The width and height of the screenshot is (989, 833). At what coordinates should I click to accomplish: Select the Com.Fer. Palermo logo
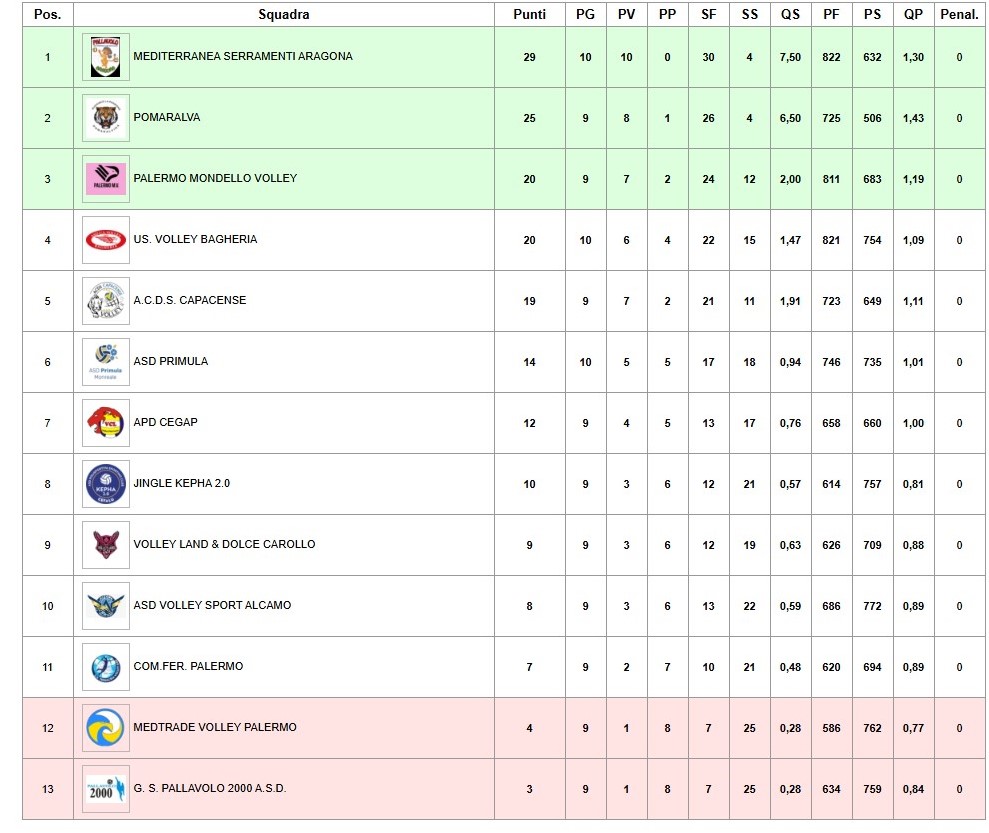[105, 667]
